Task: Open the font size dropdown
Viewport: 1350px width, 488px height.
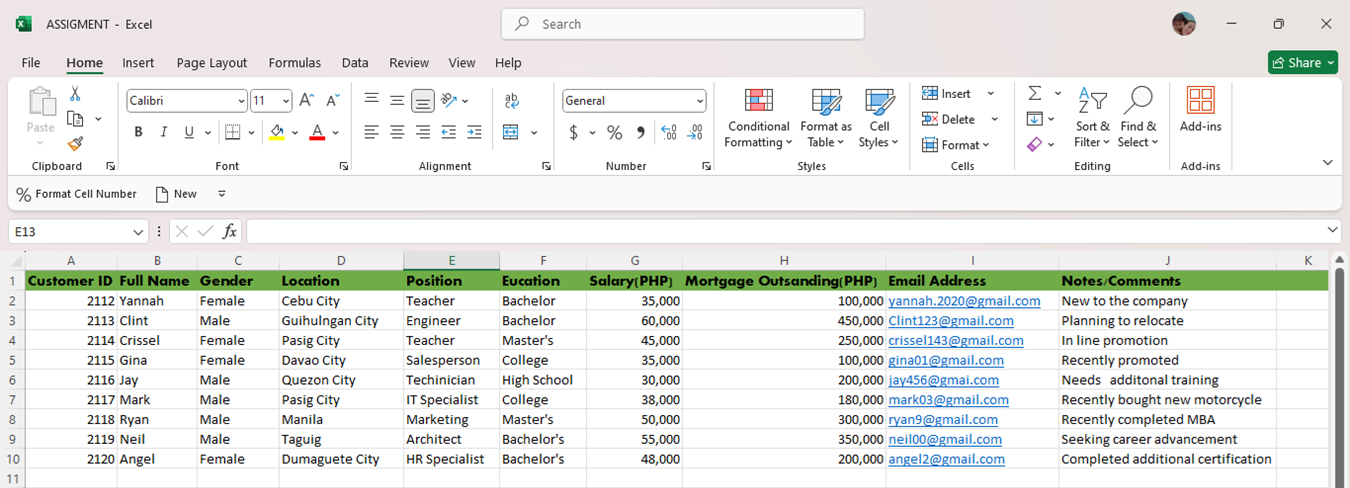Action: [286, 101]
